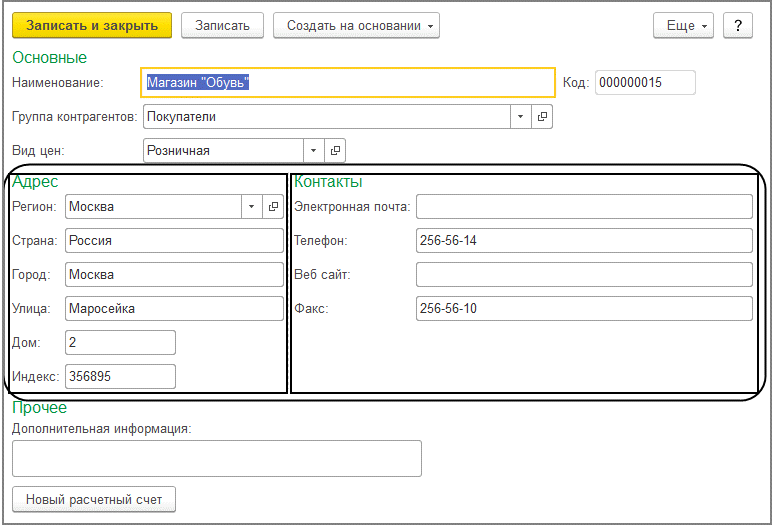Click the 'Дополнительная информация:' label

click(x=102, y=429)
